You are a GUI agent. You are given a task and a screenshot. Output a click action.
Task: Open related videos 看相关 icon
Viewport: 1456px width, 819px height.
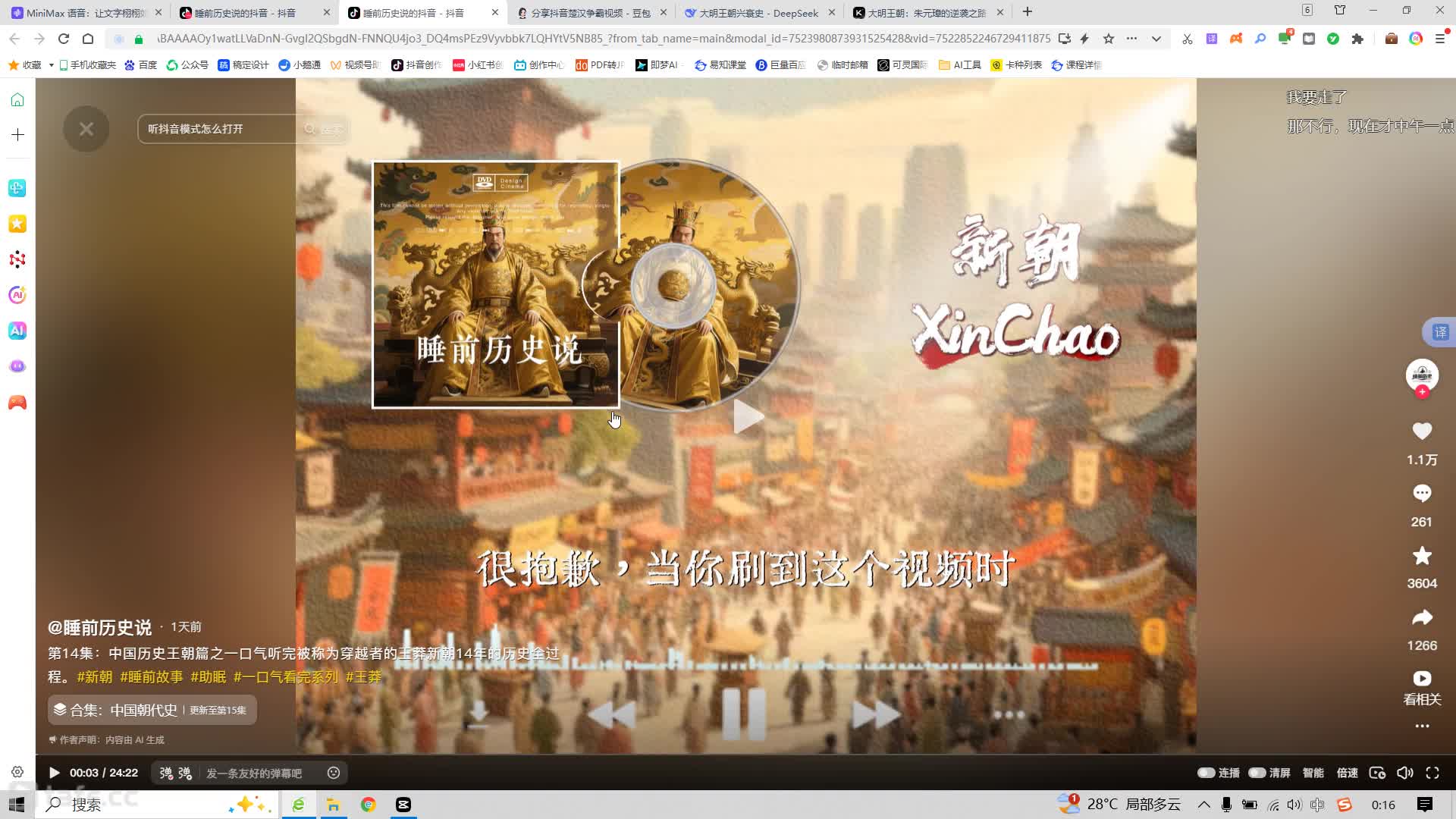click(x=1422, y=679)
